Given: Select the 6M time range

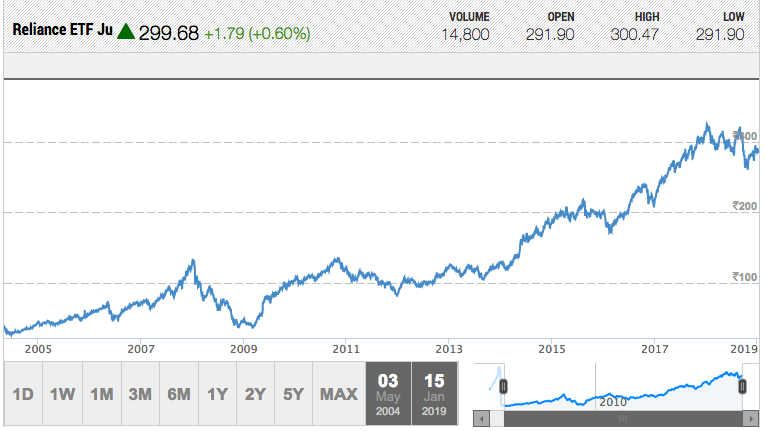Looking at the screenshot, I should point(179,393).
